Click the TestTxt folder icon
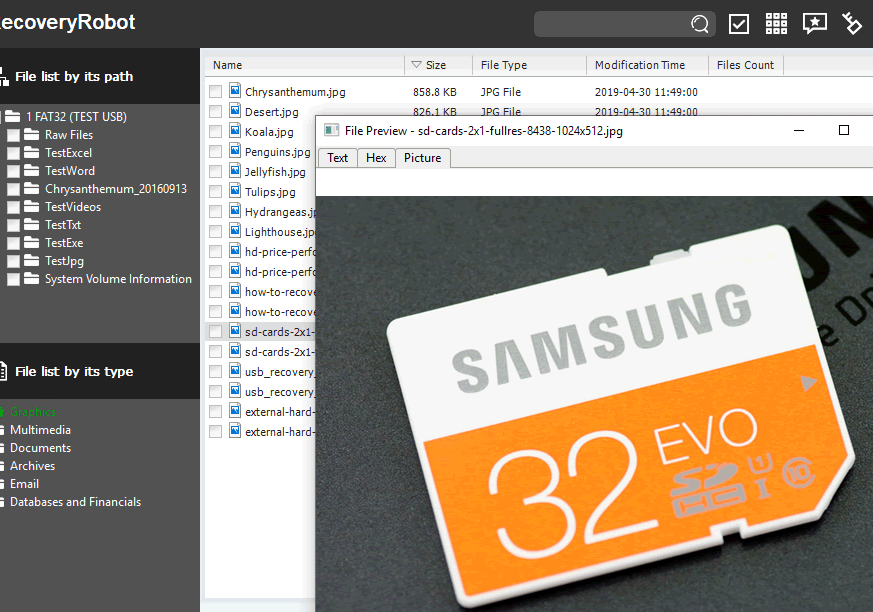 tap(32, 224)
